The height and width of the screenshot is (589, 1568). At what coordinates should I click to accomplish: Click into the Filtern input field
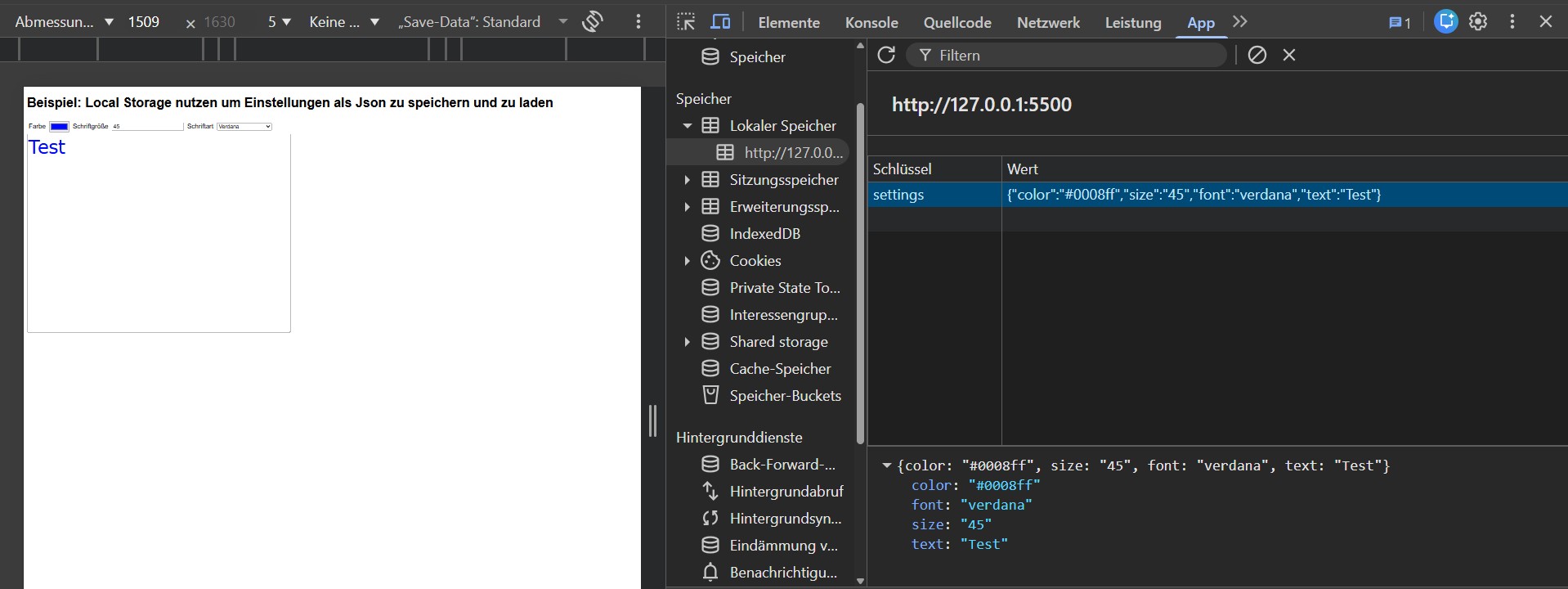1071,55
